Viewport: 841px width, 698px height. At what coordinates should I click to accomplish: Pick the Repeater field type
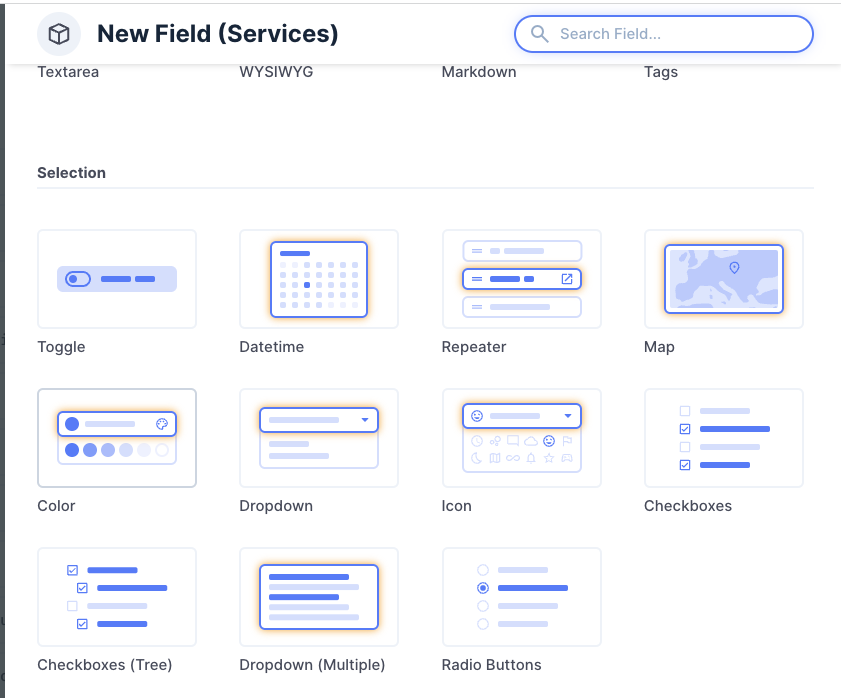[521, 279]
